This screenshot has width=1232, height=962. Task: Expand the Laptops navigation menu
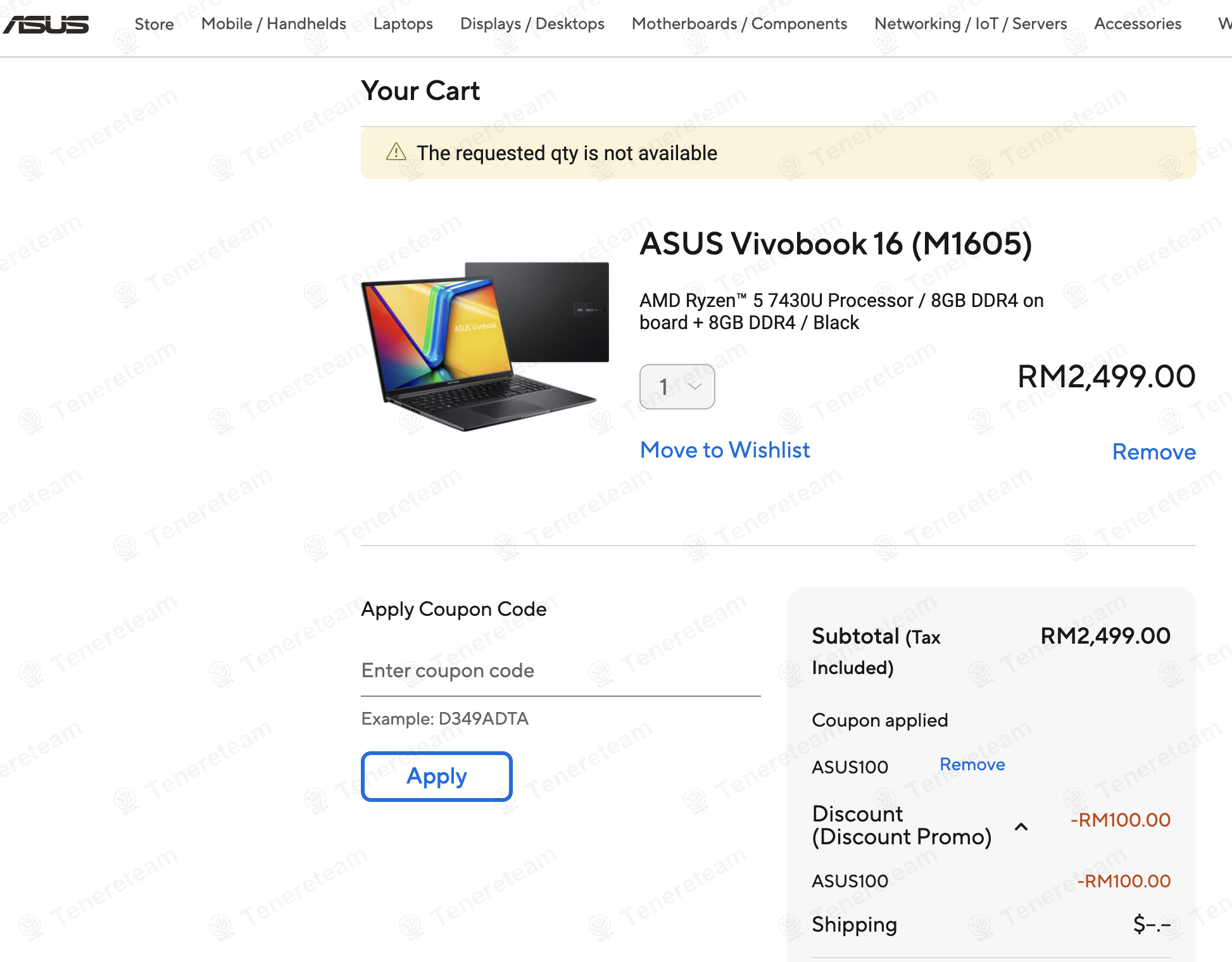403,24
